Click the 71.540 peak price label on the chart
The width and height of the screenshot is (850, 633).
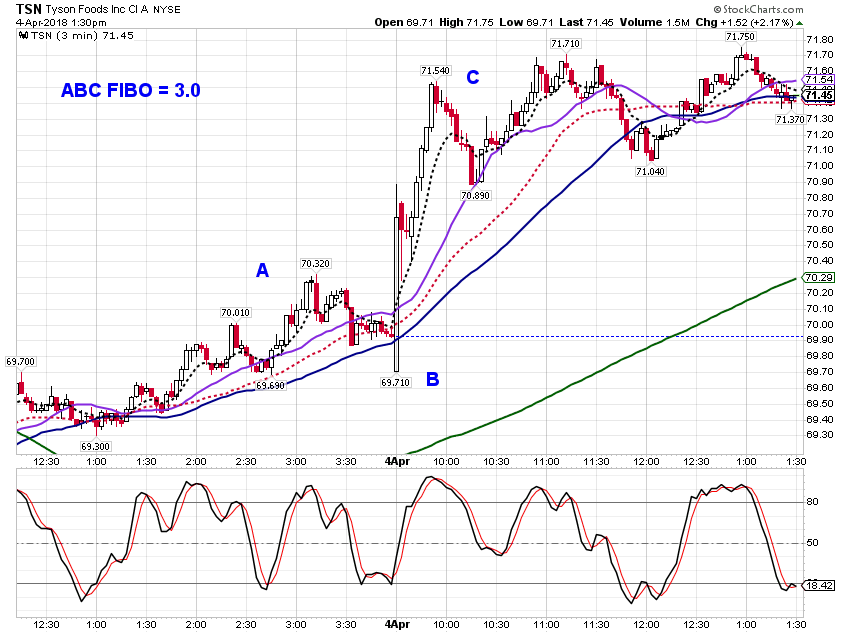(x=435, y=71)
